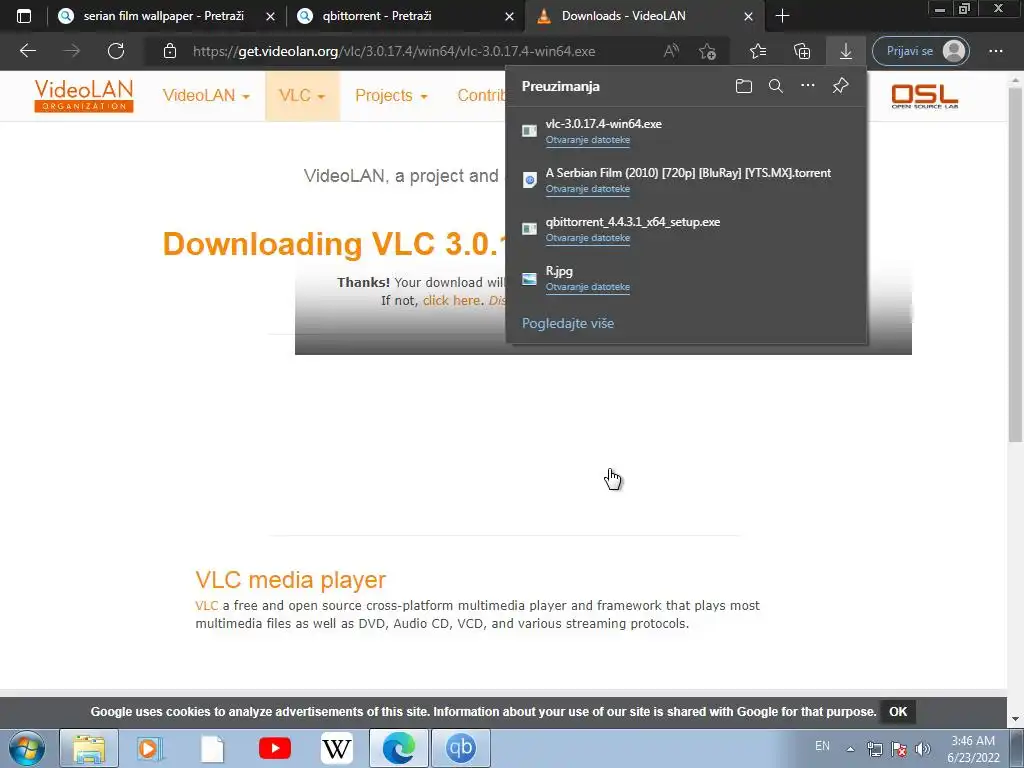Expand the VideoLAN dropdown menu

(206, 95)
